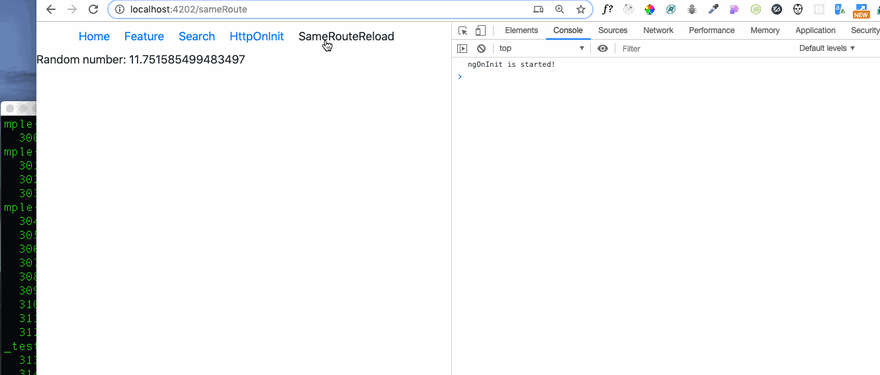Activate DevTools element inspector picker
880x375 pixels.
(463, 30)
